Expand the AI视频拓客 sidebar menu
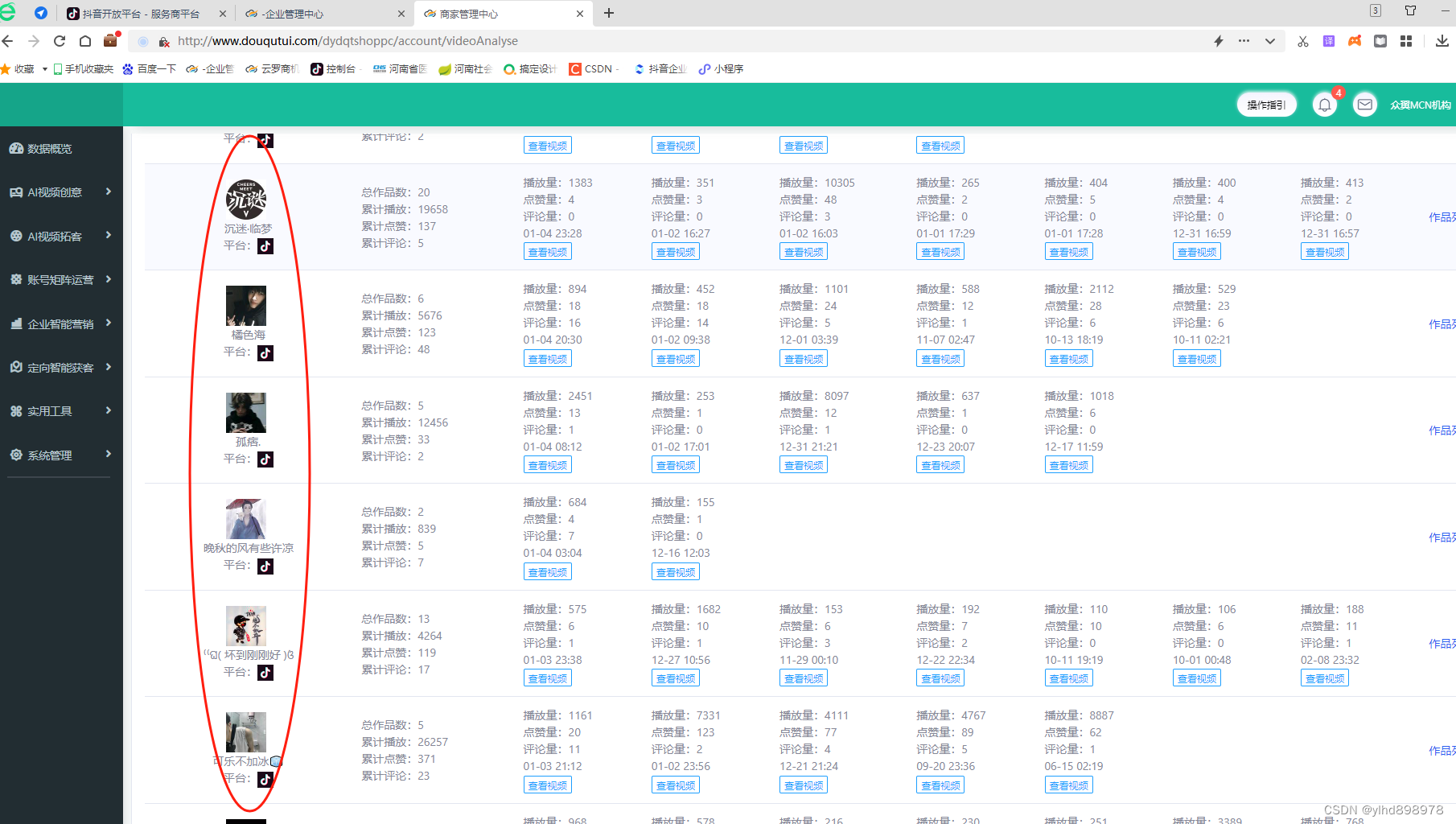The width and height of the screenshot is (1456, 824). coord(61,236)
